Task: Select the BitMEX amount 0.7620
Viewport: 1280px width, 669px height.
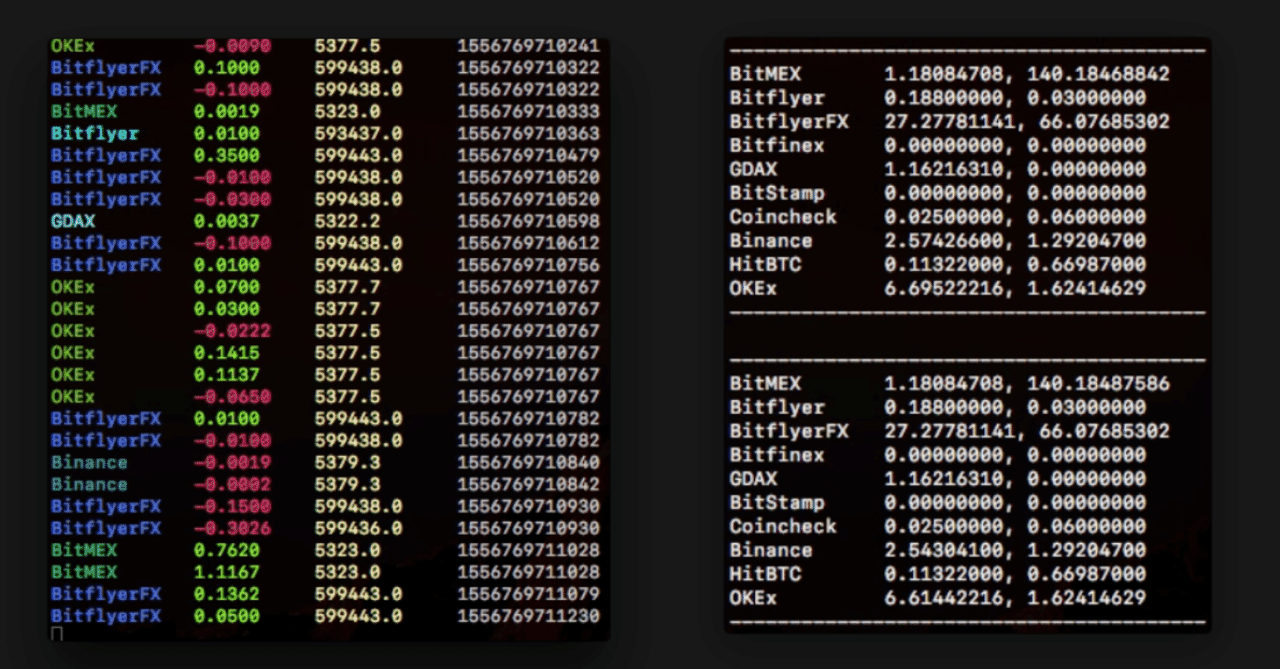Action: tap(227, 551)
